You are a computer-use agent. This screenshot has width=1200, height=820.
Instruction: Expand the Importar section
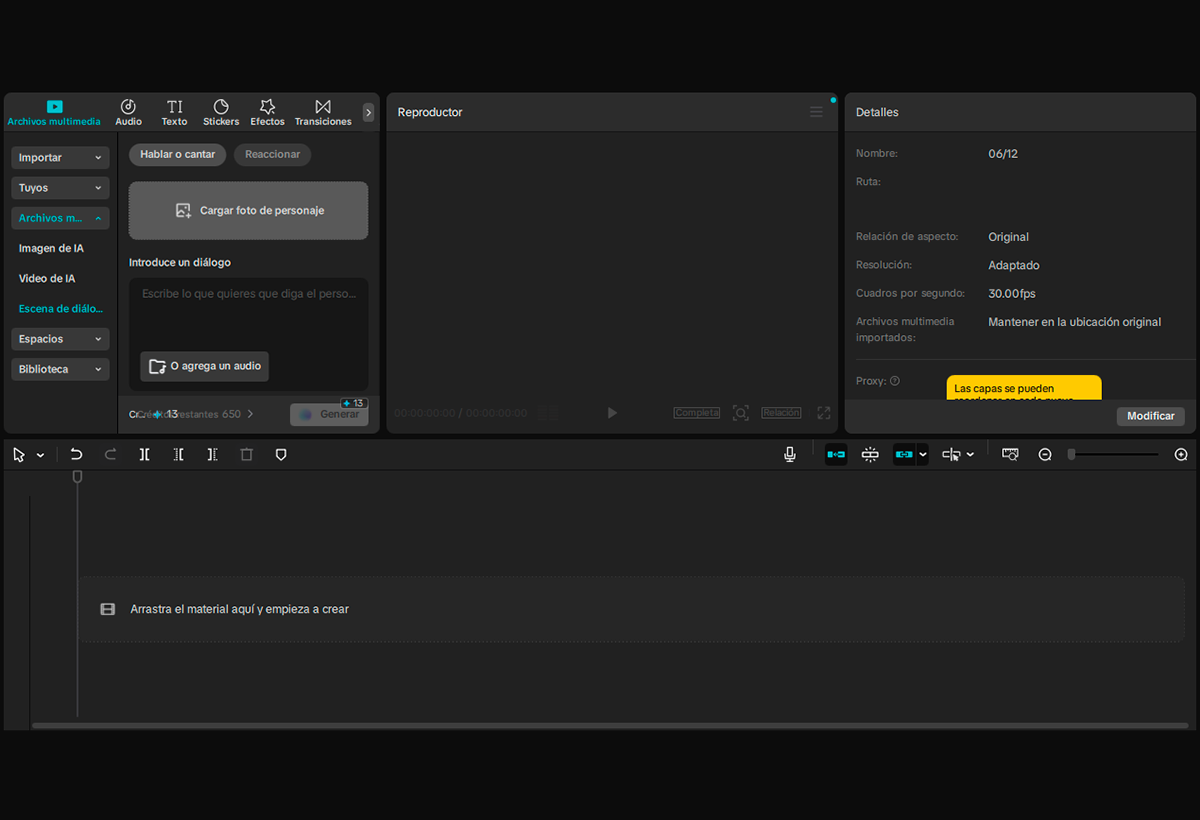click(x=60, y=158)
